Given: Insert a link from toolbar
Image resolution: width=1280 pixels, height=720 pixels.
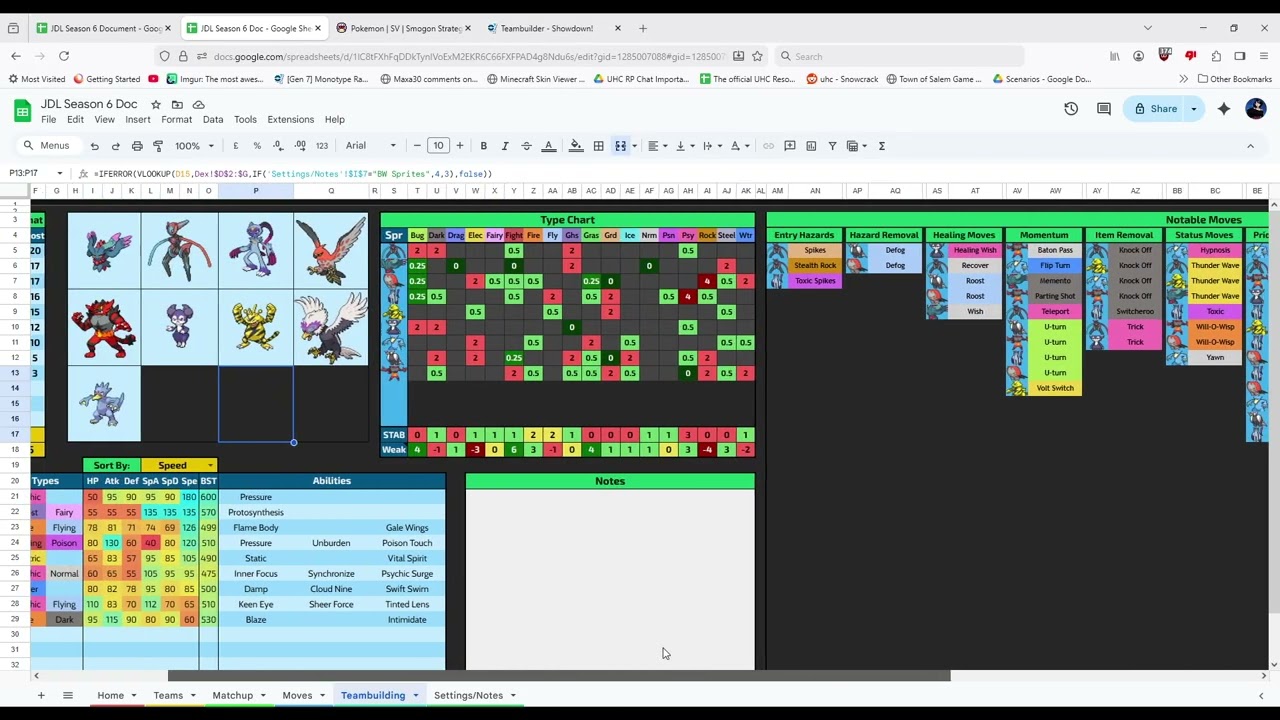Looking at the screenshot, I should [768, 146].
